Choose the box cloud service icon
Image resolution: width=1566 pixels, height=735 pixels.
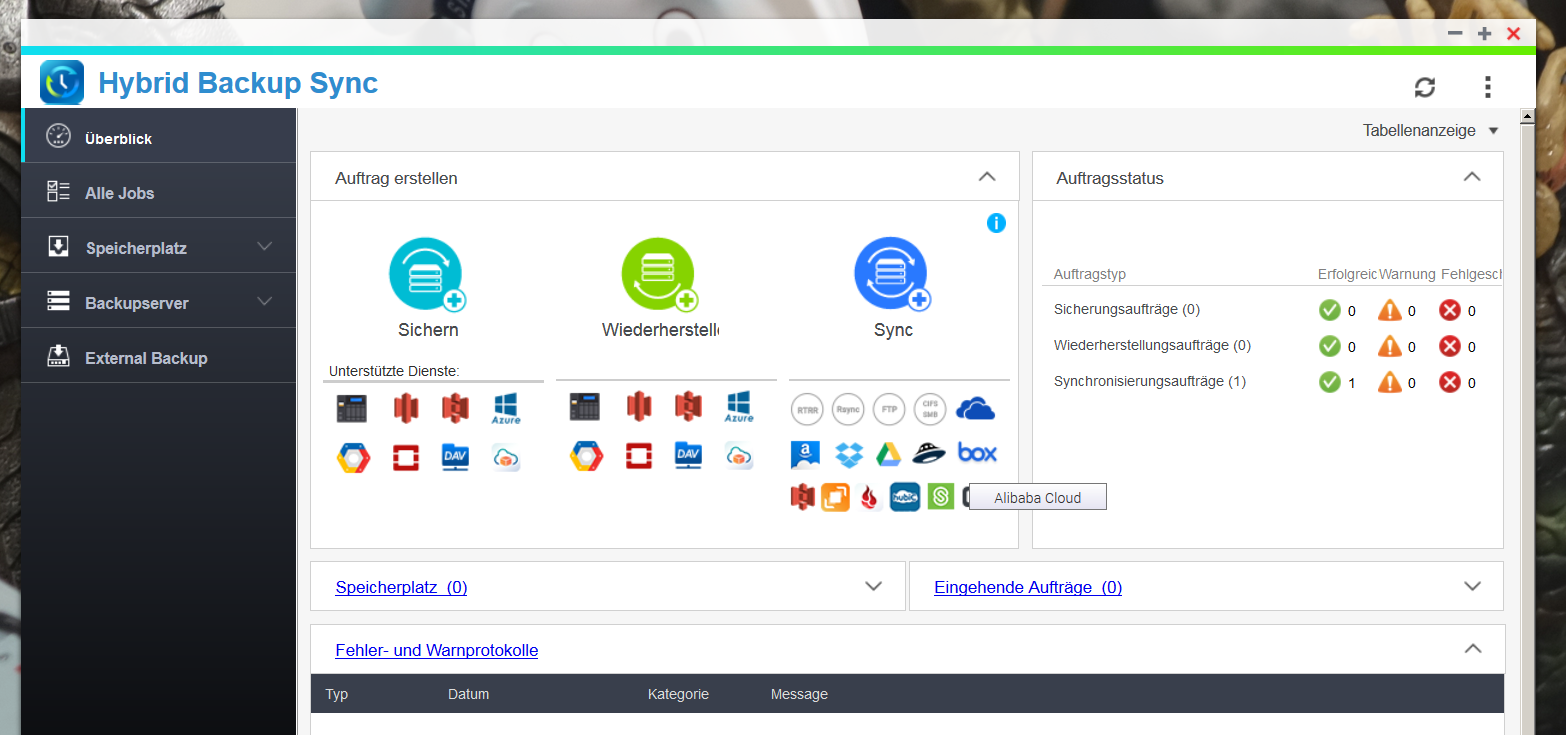(x=977, y=453)
